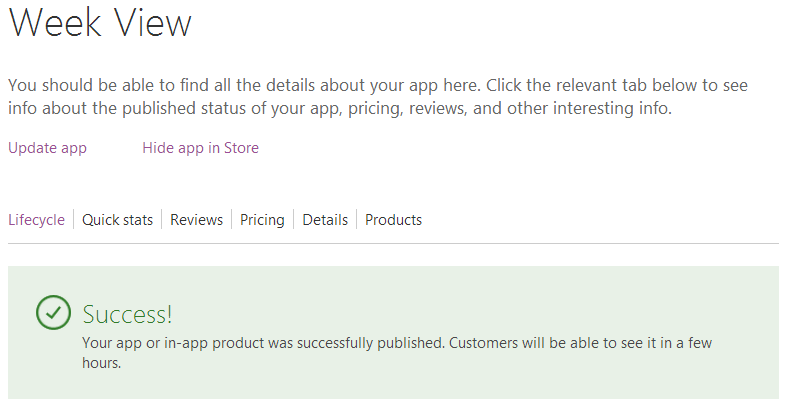Select the Products tab

pyautogui.click(x=394, y=220)
